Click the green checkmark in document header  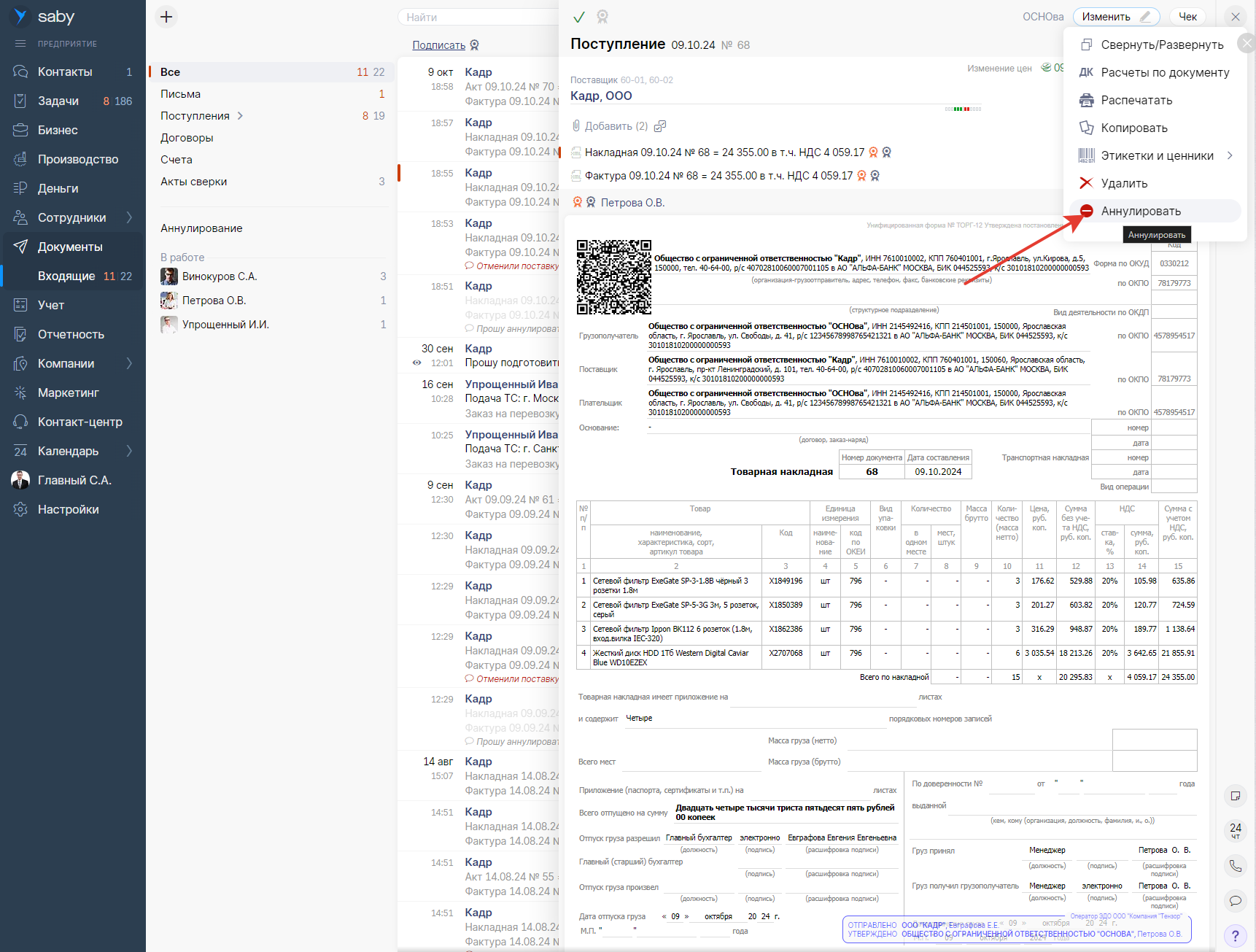(x=579, y=17)
